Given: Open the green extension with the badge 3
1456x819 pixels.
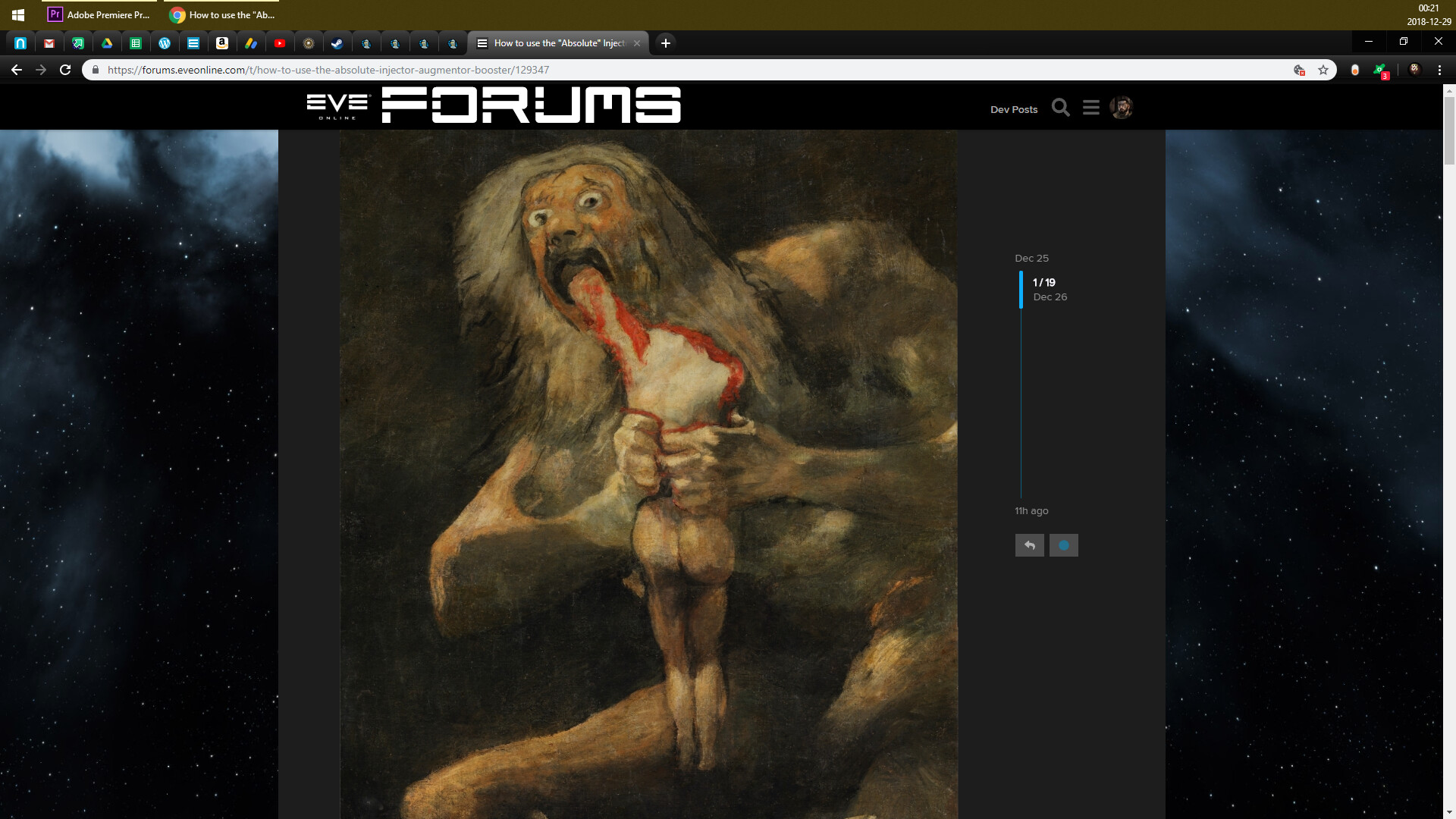Looking at the screenshot, I should 1381,71.
